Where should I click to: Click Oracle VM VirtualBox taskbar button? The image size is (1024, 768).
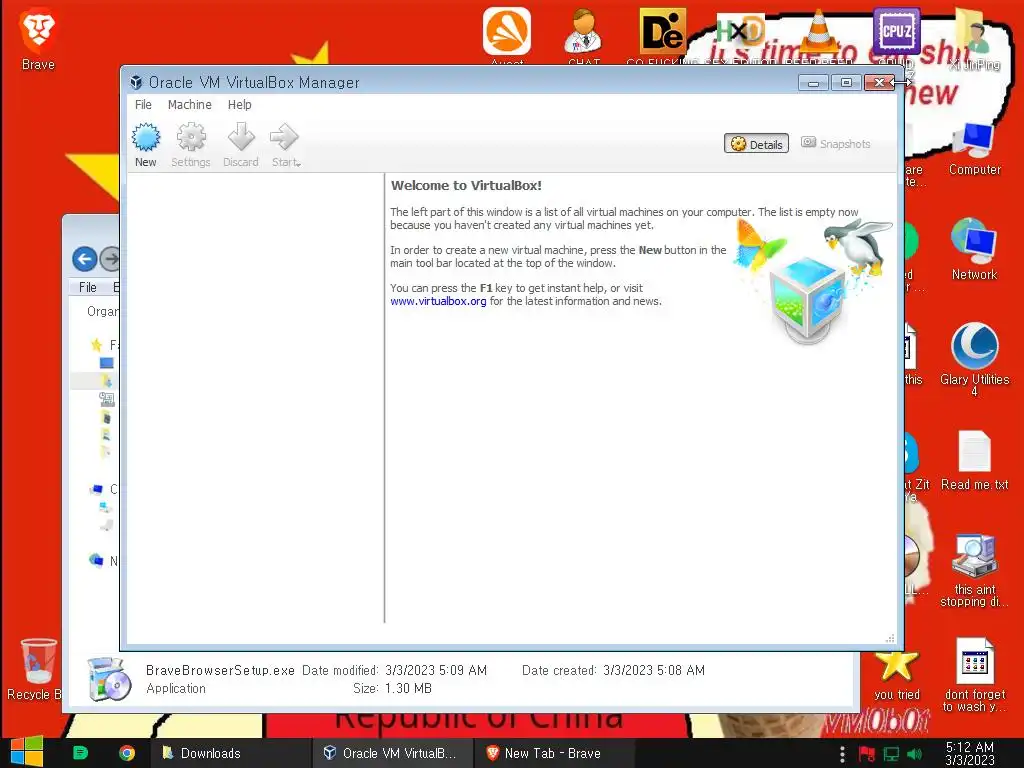coord(391,753)
